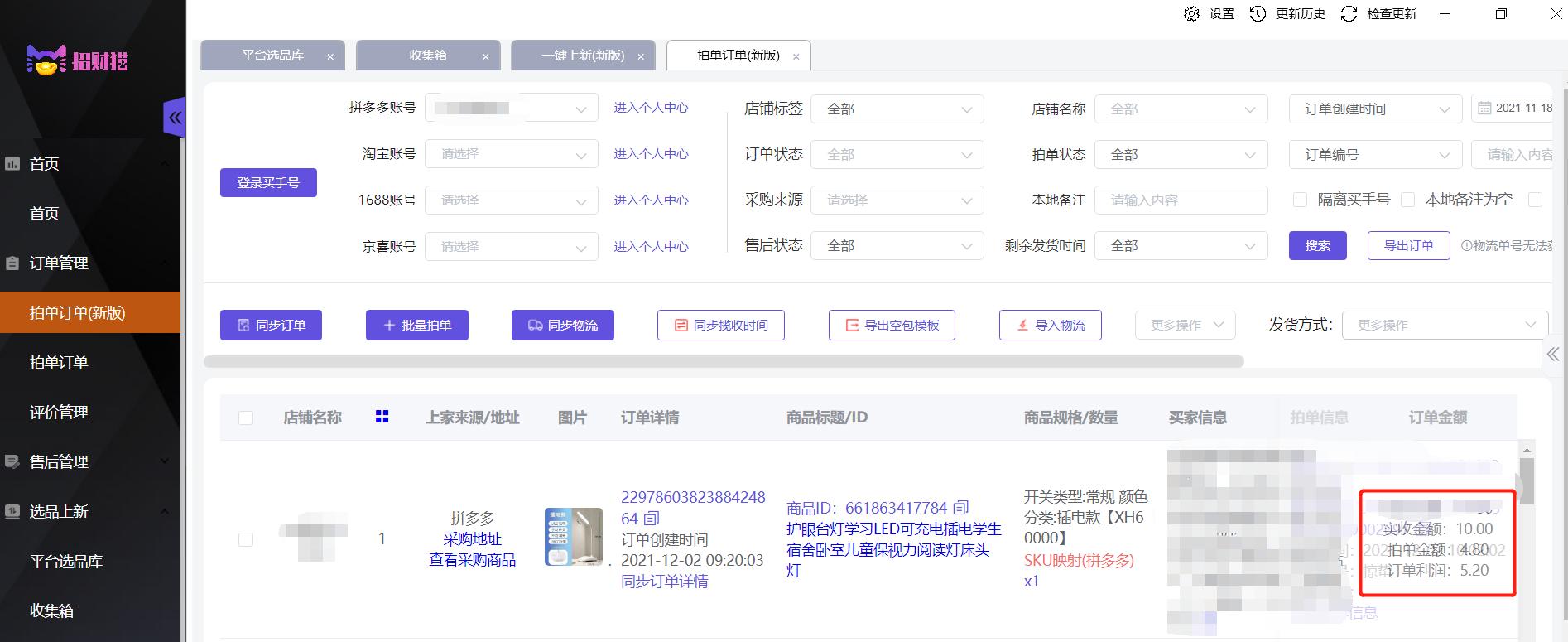
Task: Open the 订单创建时间 dropdown
Action: [1376, 109]
